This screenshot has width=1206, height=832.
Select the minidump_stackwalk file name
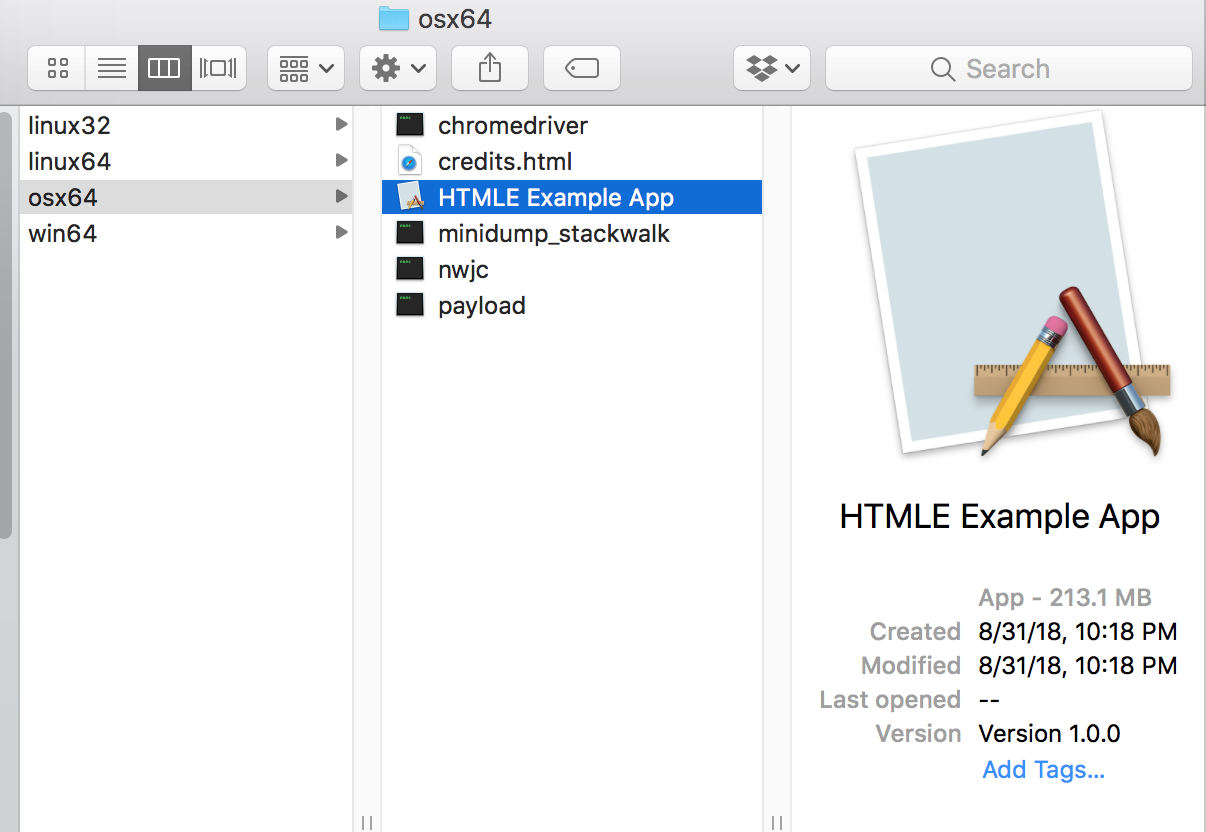coord(554,233)
